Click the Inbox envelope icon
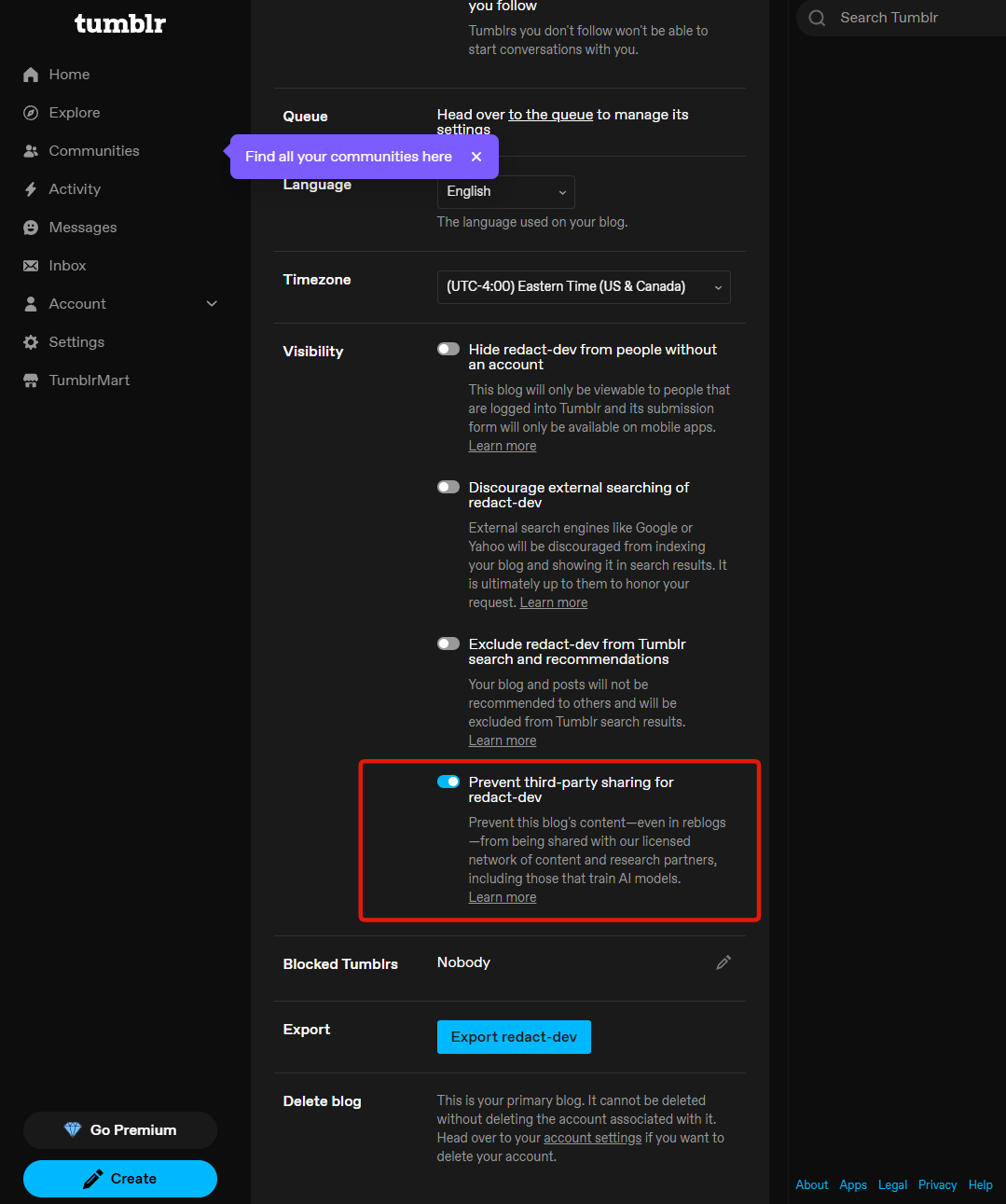The image size is (1006, 1204). point(31,266)
